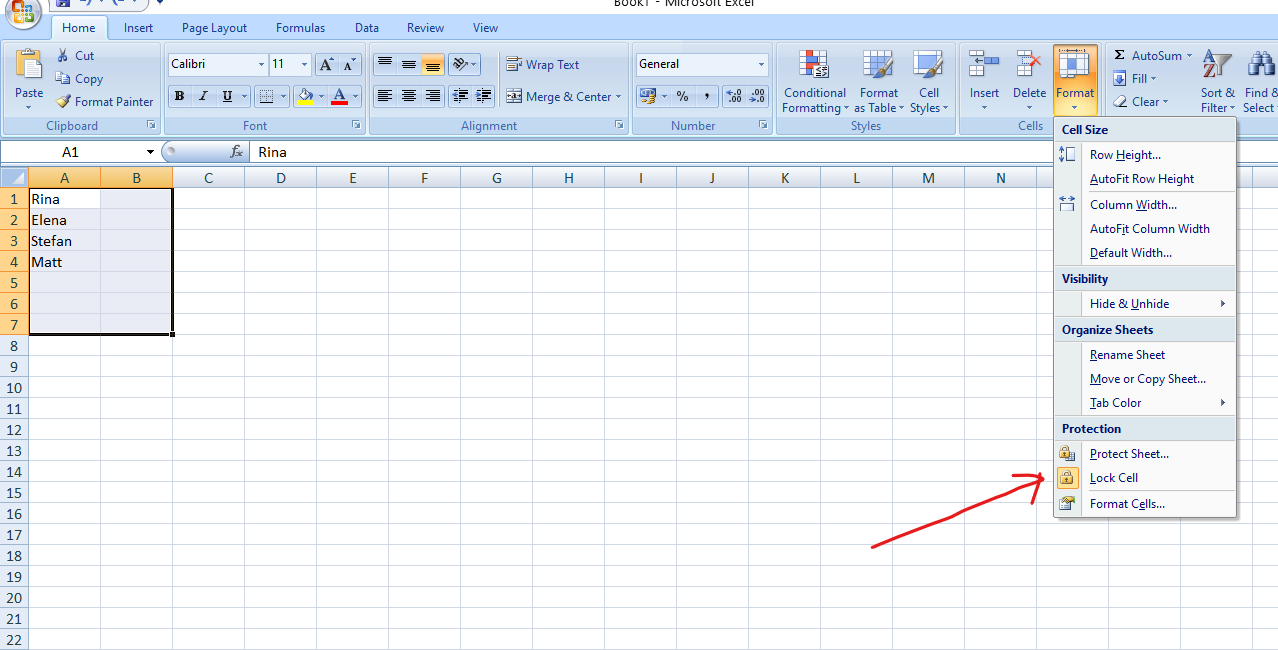Switch to the Page Layout tab
This screenshot has width=1278, height=650.
[214, 28]
